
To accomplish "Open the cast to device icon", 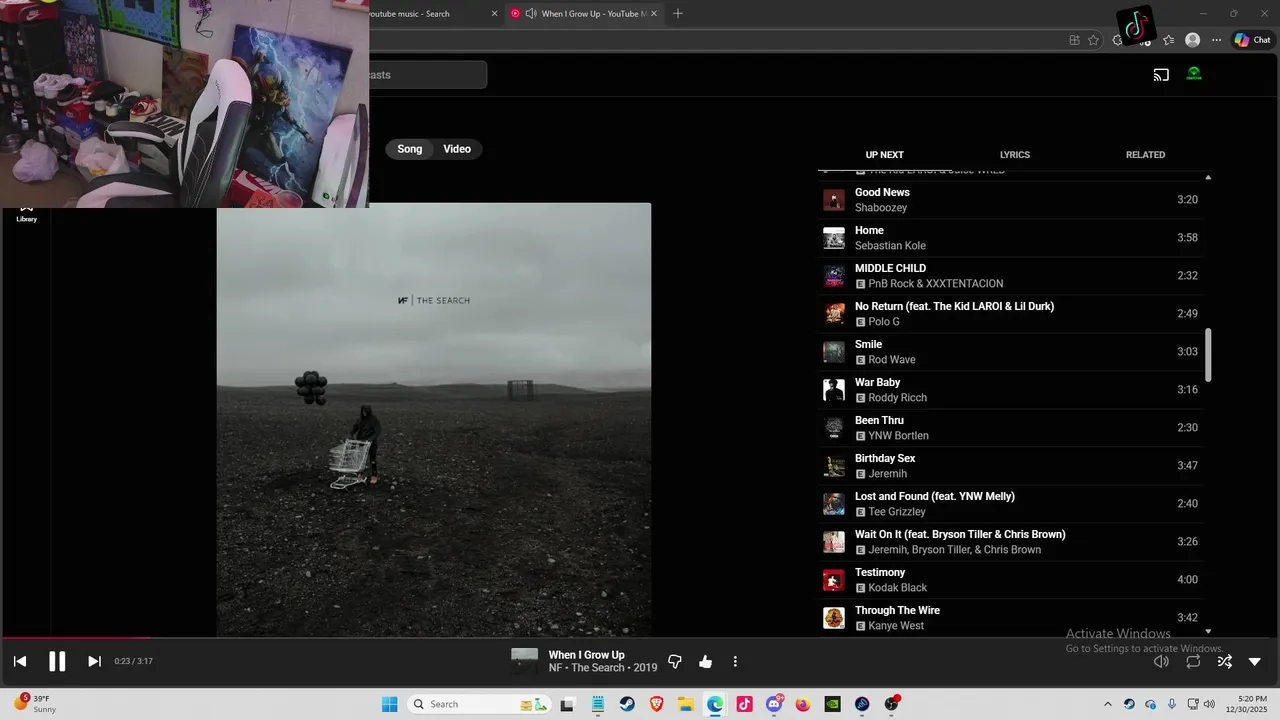I will pos(1161,74).
